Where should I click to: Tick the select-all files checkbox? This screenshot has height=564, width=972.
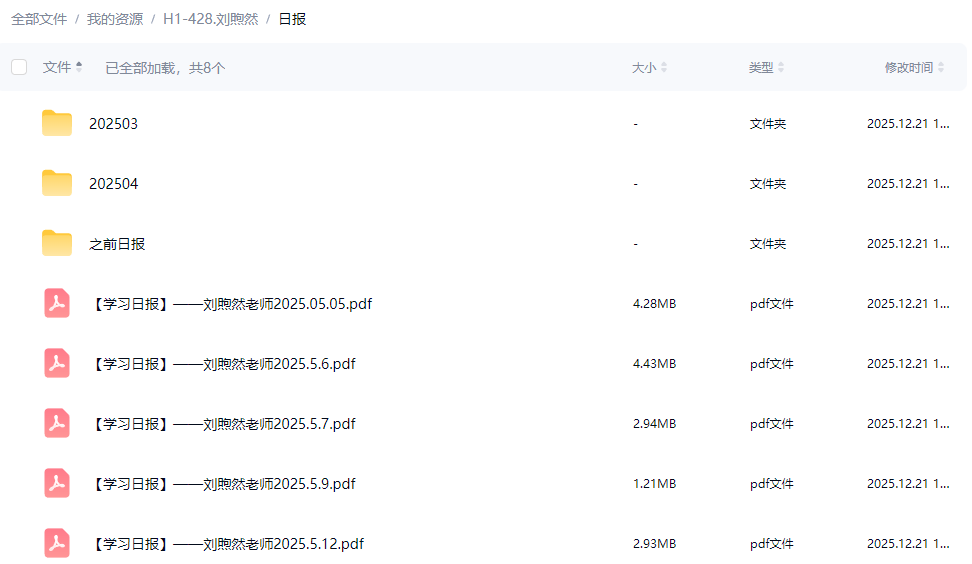[19, 67]
